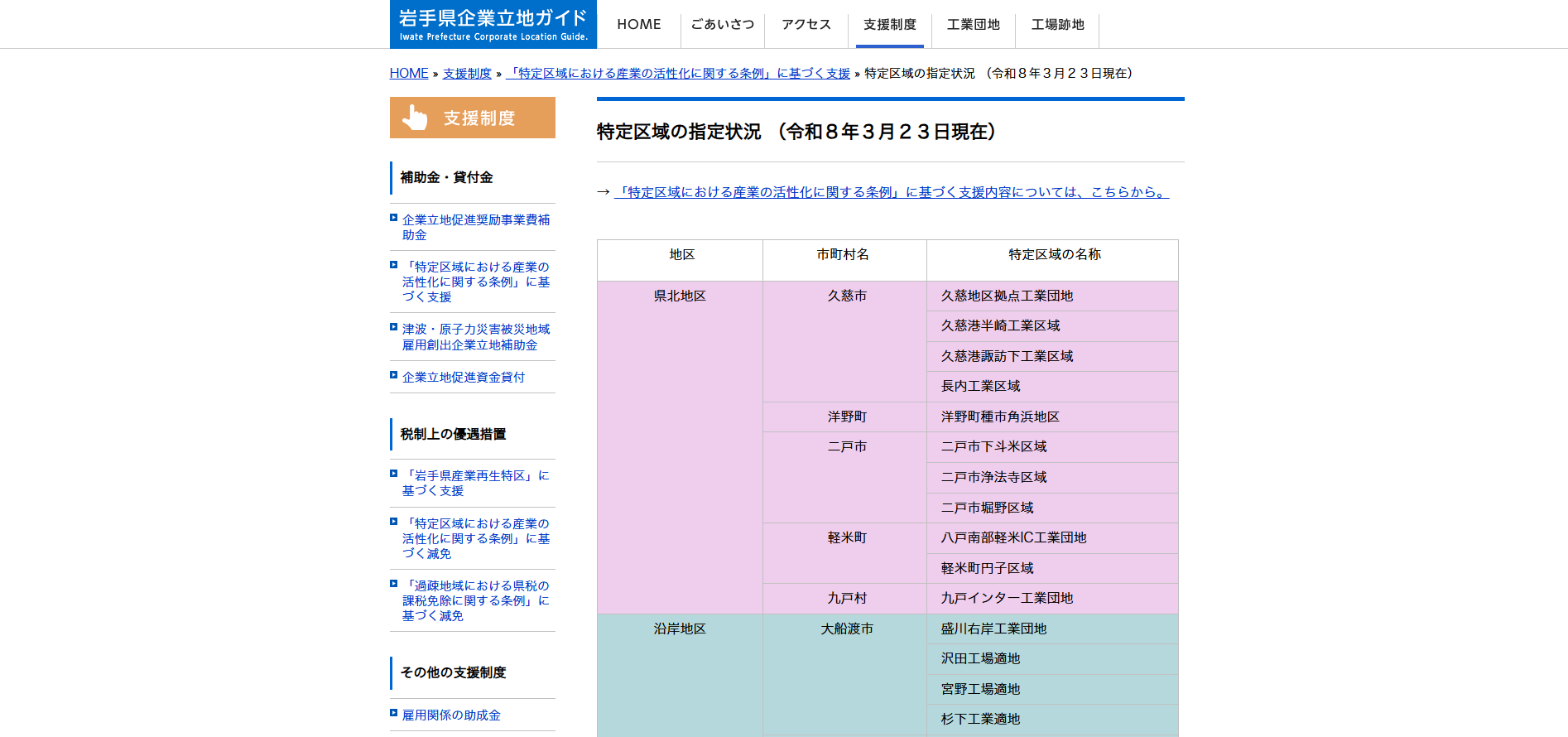The width and height of the screenshot is (1568, 737).
Task: Follow the 条例に基づく支援 breadcrumb link
Action: tap(678, 74)
